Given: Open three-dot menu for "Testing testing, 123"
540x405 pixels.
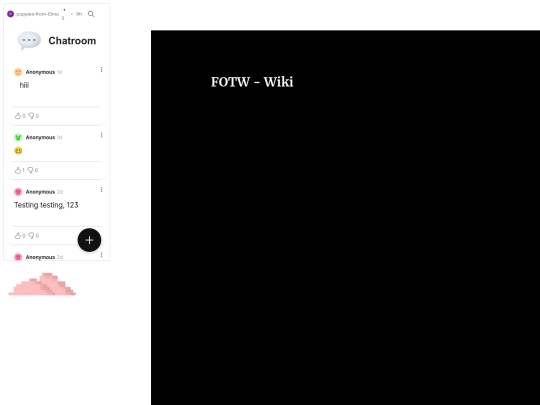Looking at the screenshot, I should pos(101,189).
